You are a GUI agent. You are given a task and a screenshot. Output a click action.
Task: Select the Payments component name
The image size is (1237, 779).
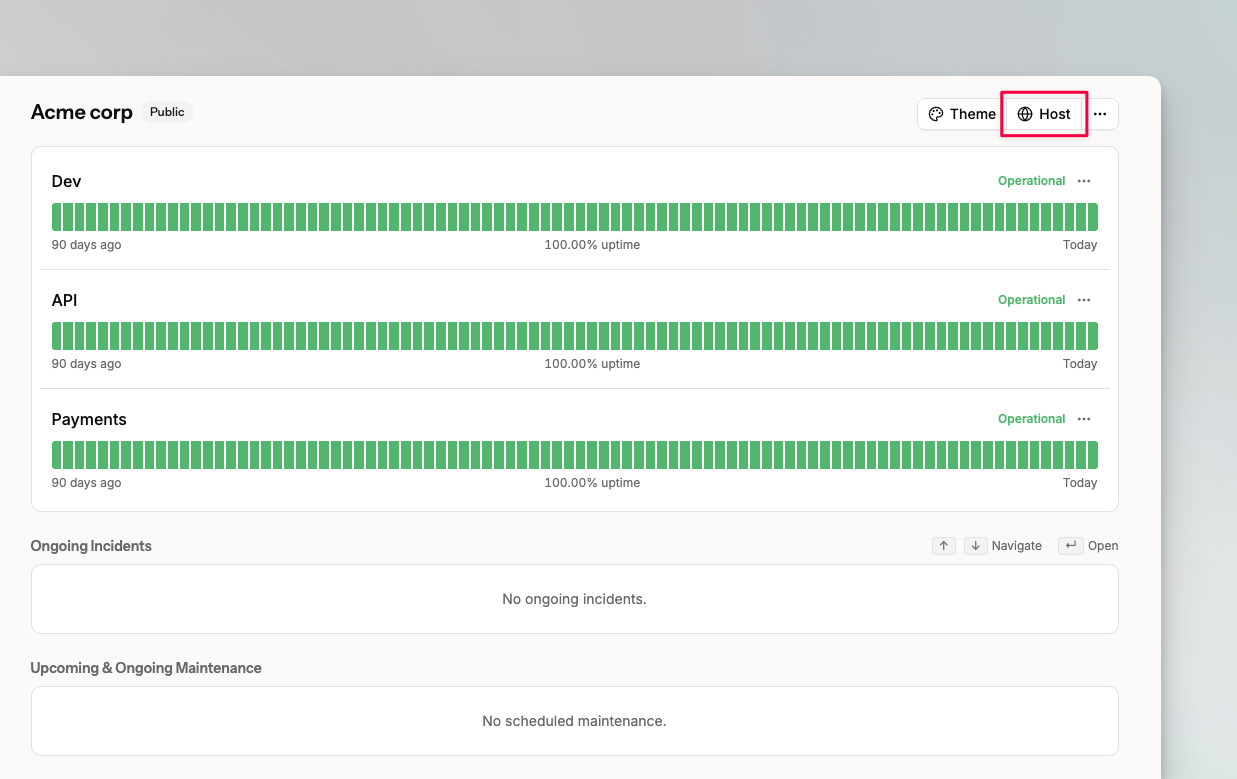(89, 419)
